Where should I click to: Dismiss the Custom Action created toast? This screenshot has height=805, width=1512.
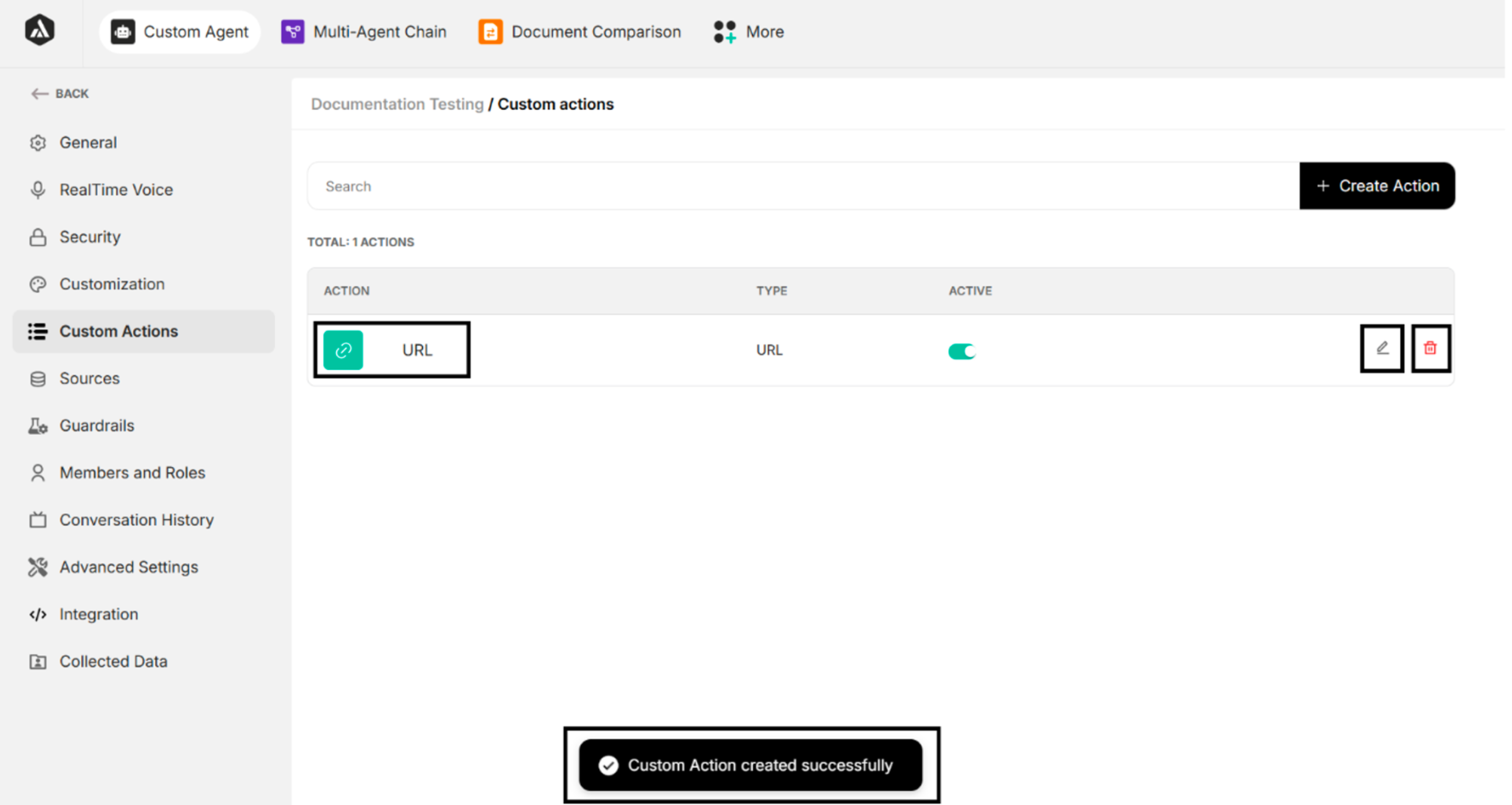750,765
